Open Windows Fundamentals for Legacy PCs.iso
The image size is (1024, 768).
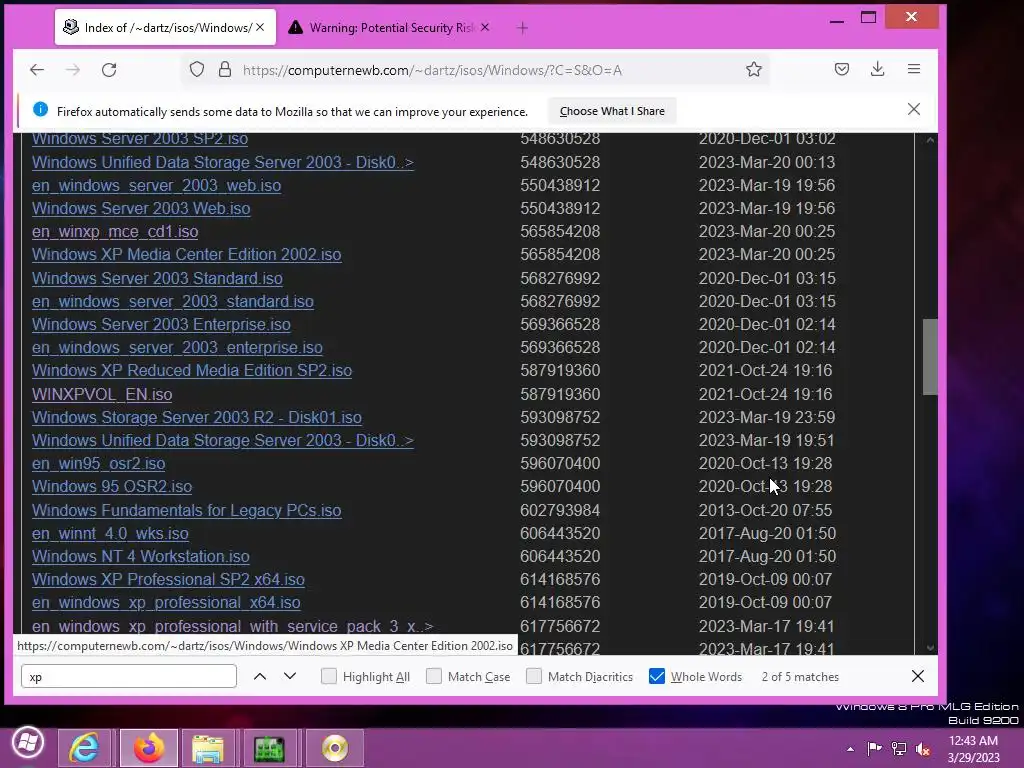pos(187,510)
